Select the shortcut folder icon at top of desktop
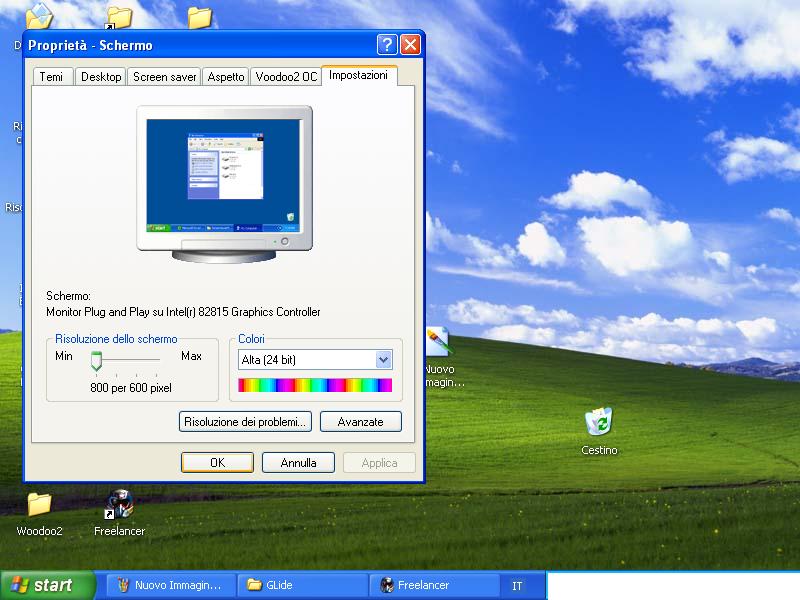 click(x=119, y=18)
